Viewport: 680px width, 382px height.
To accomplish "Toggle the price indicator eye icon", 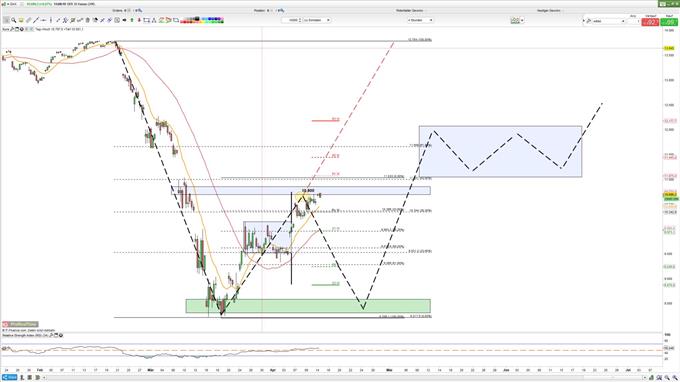I will point(22,29).
